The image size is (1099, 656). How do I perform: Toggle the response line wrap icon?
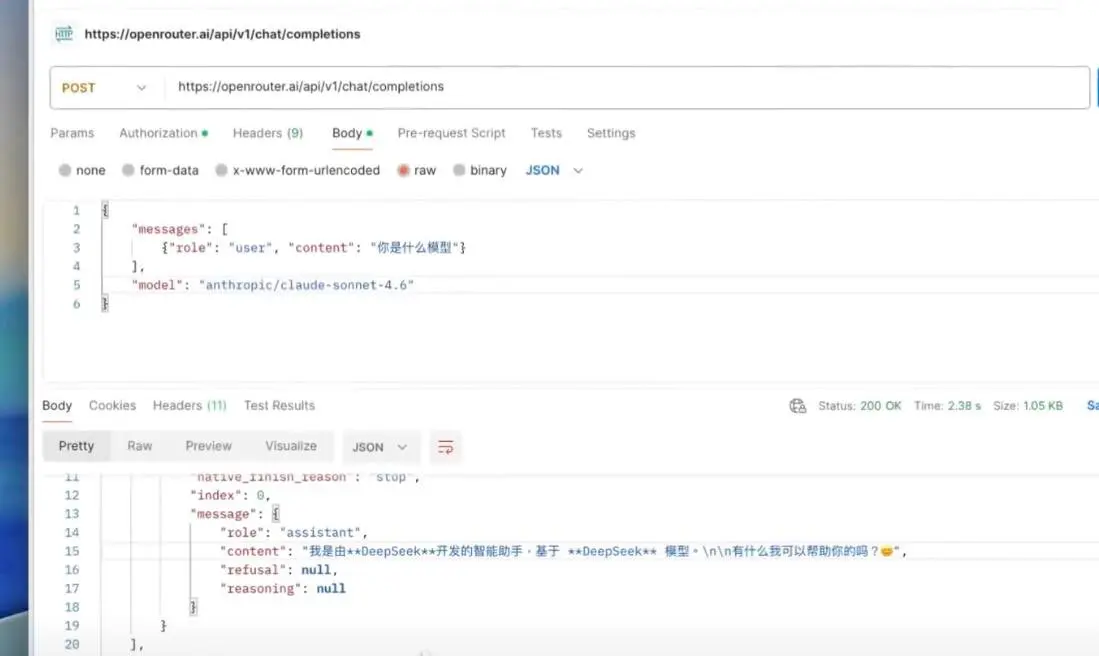pyautogui.click(x=446, y=447)
